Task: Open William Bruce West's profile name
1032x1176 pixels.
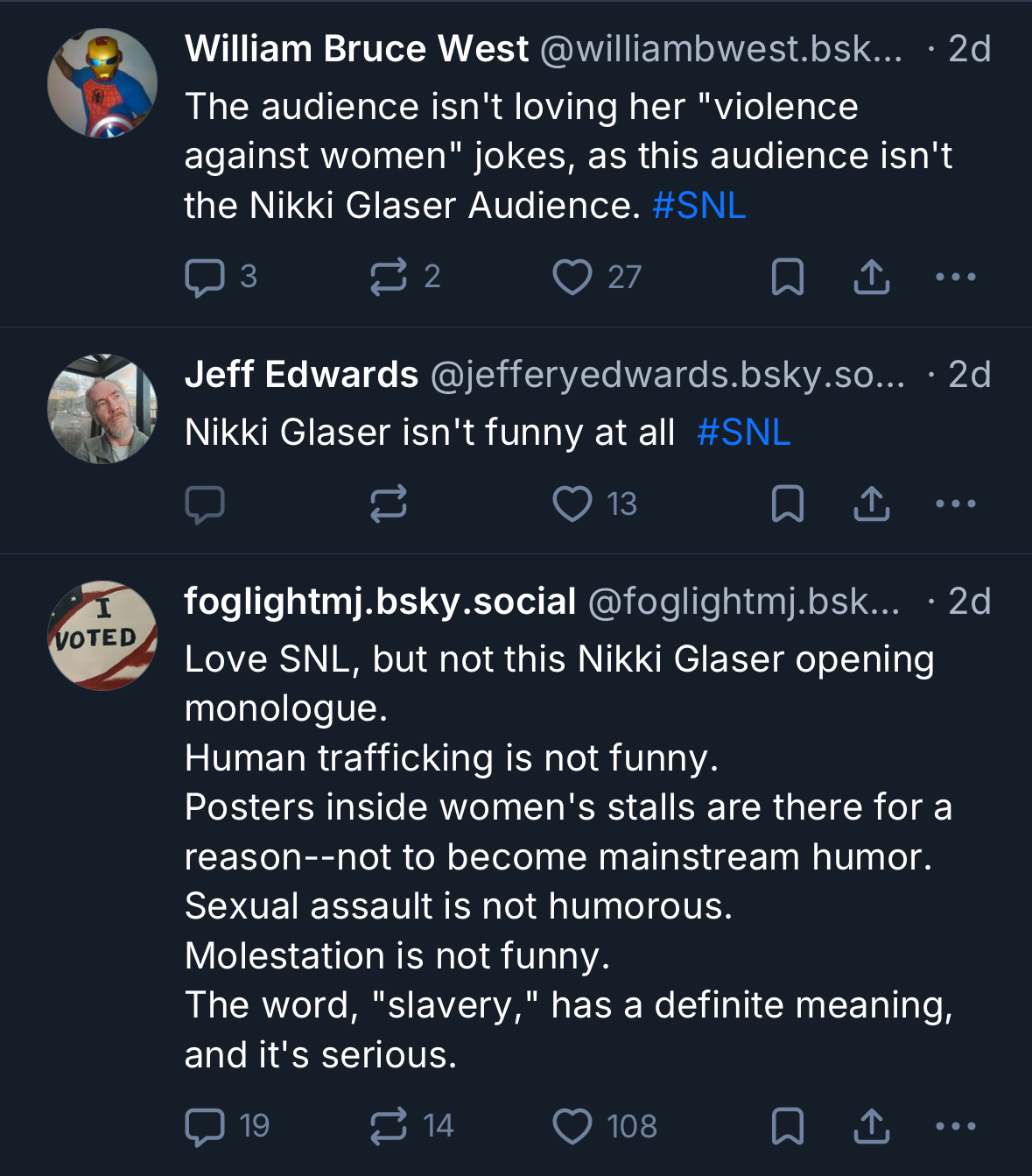Action: pos(356,49)
